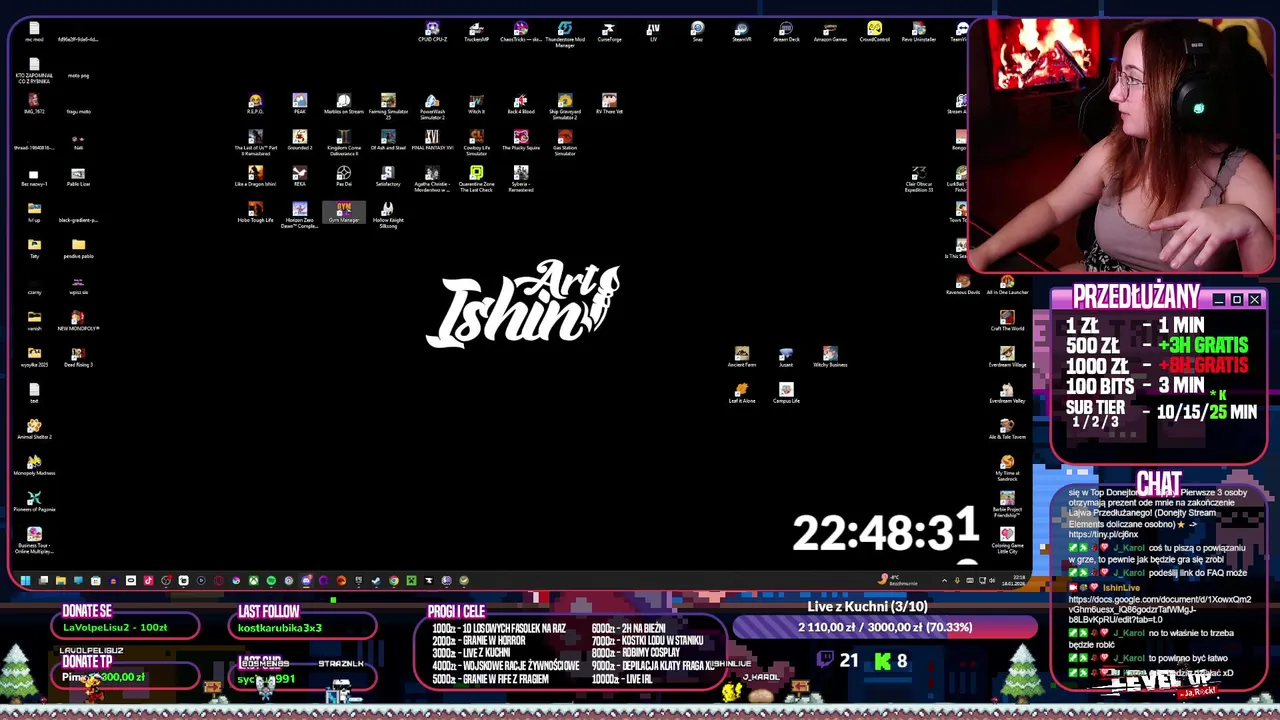Select the REKA game icon
The height and width of the screenshot is (720, 1280).
click(x=299, y=177)
